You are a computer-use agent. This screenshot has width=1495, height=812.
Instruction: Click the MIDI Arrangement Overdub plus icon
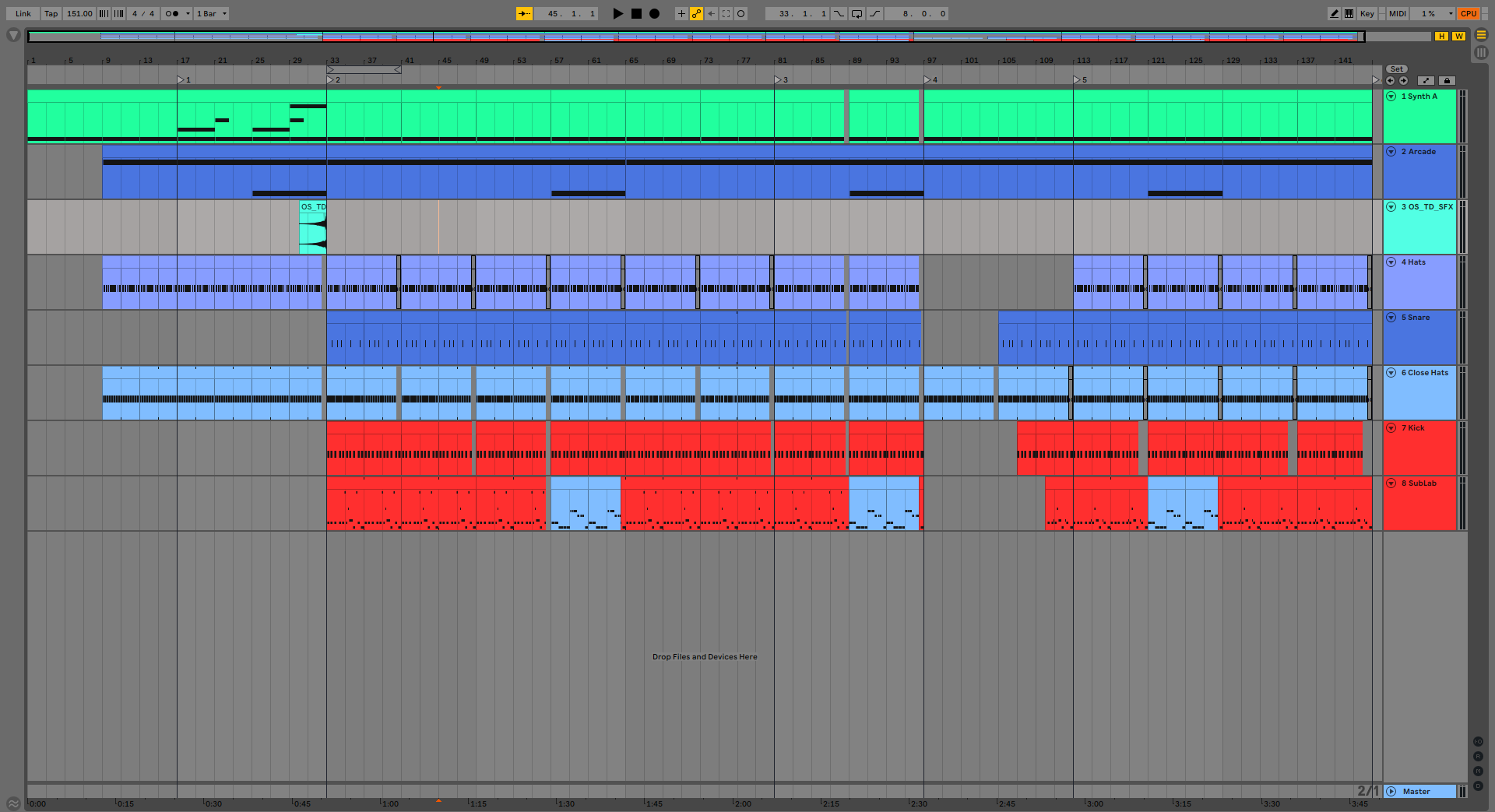[681, 13]
